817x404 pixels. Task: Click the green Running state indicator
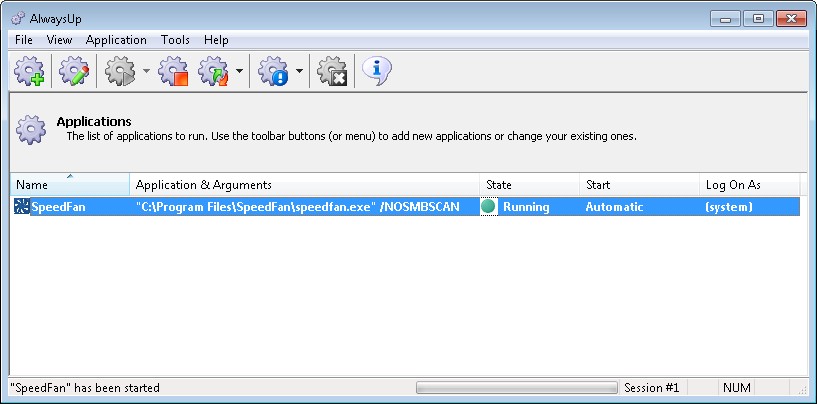coord(488,206)
